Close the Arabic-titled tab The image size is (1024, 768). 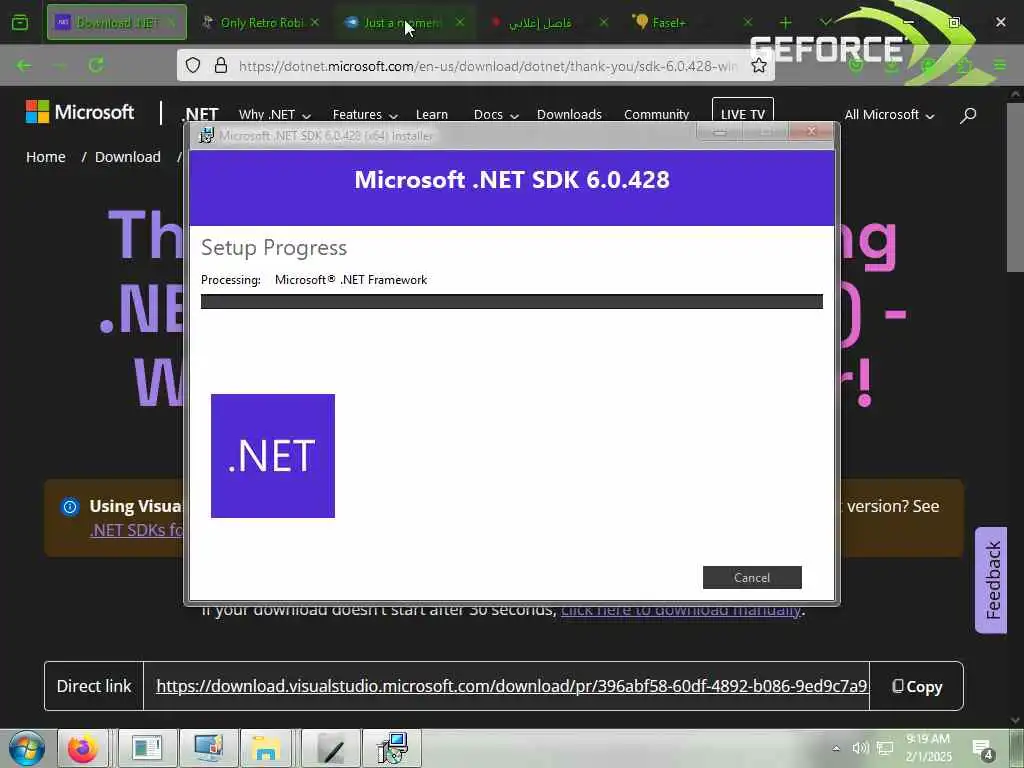click(x=603, y=22)
